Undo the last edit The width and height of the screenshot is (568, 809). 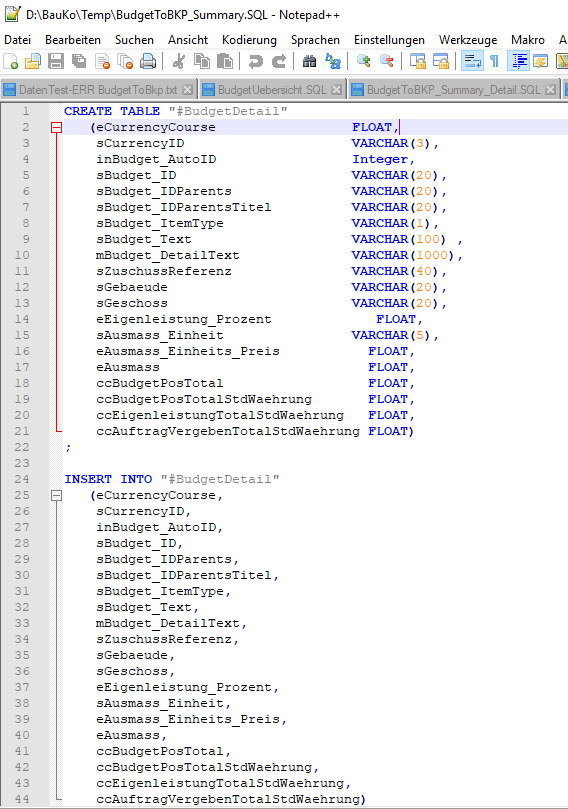click(x=255, y=61)
